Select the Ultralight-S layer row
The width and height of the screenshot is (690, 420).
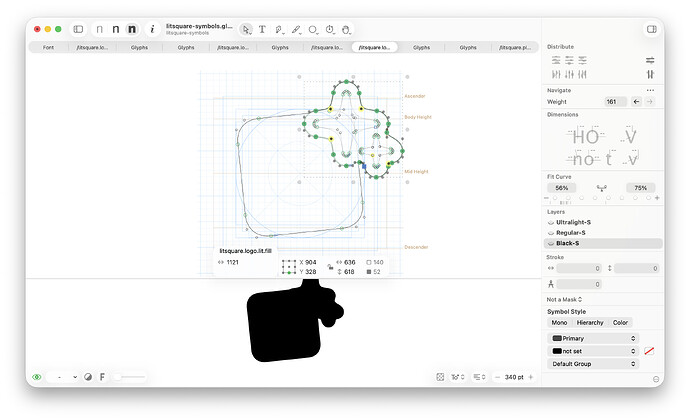603,222
